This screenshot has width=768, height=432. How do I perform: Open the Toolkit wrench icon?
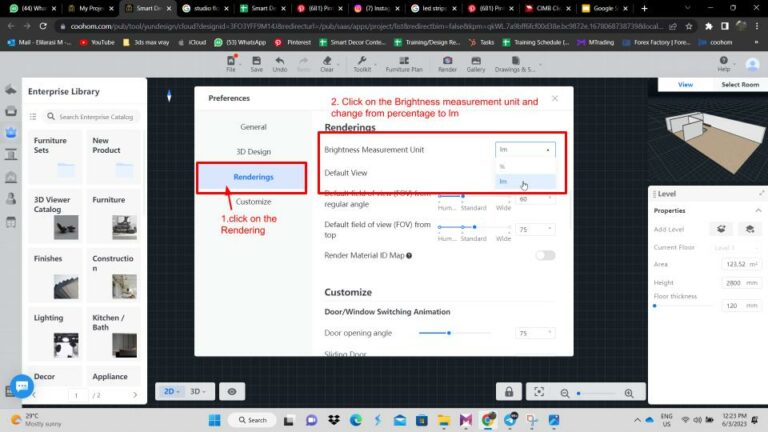pos(362,64)
